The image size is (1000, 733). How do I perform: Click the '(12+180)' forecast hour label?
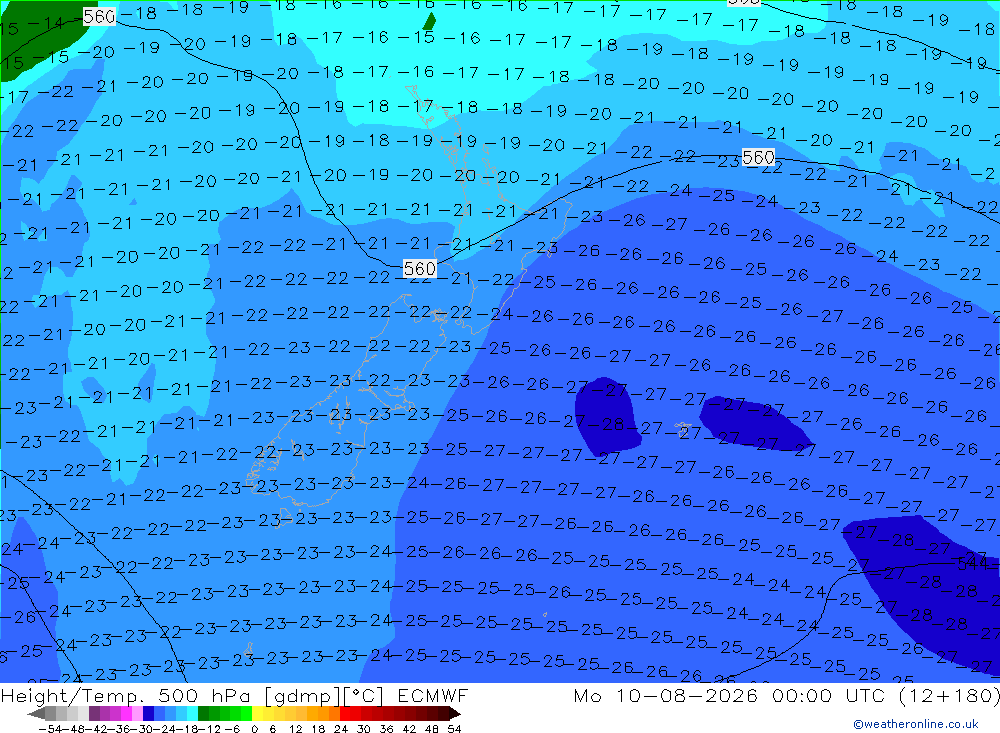click(x=949, y=695)
